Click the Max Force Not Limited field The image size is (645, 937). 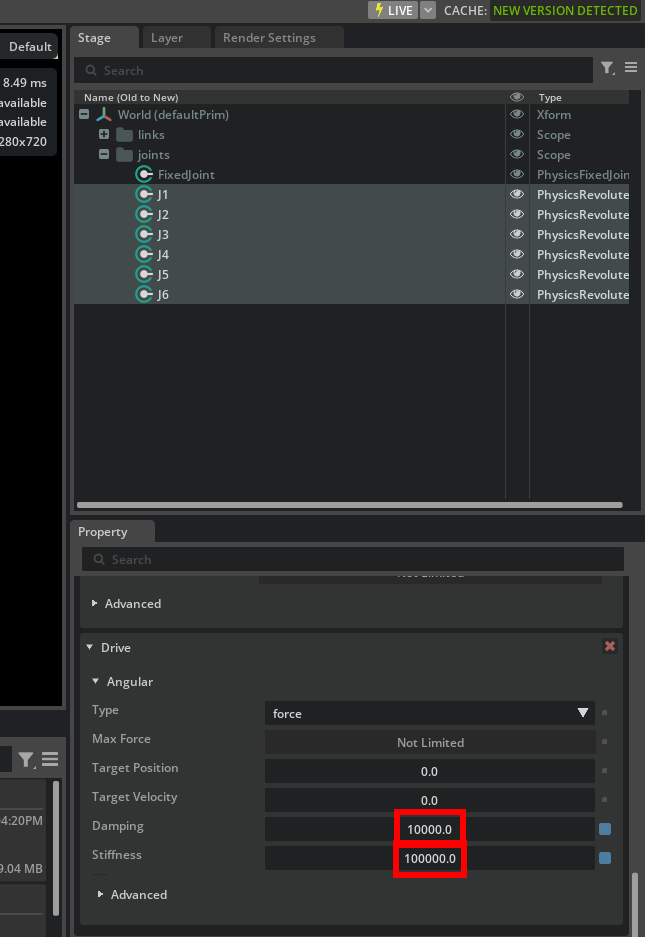click(x=430, y=743)
